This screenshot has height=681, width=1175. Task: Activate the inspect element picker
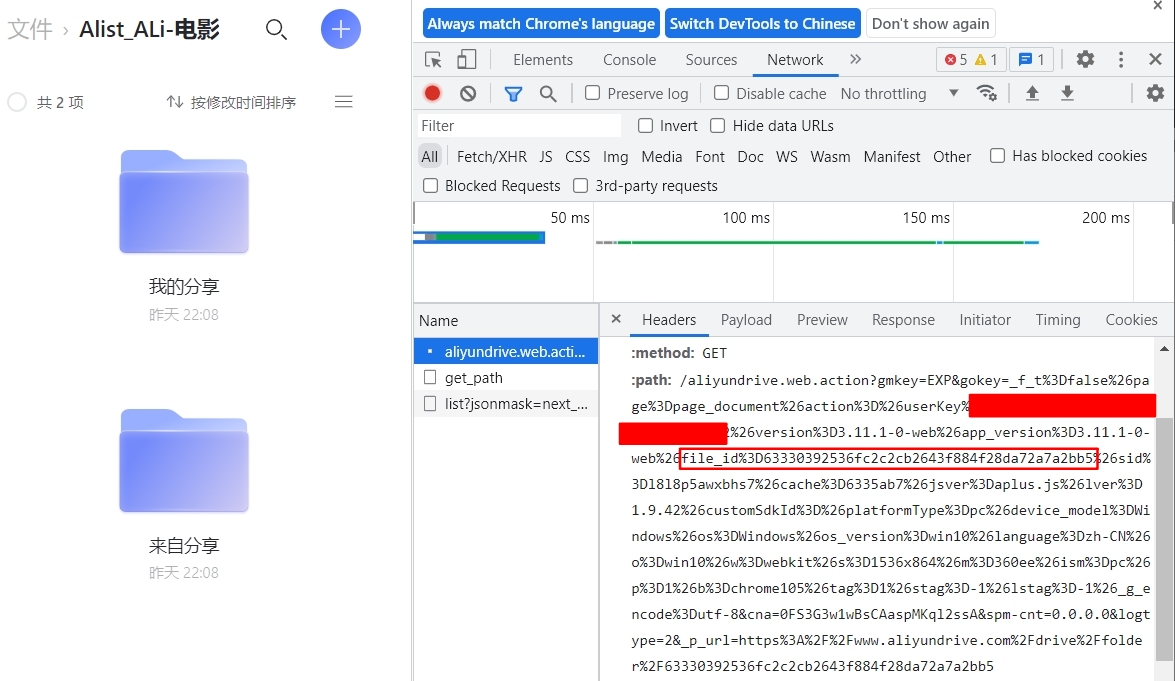click(x=433, y=60)
